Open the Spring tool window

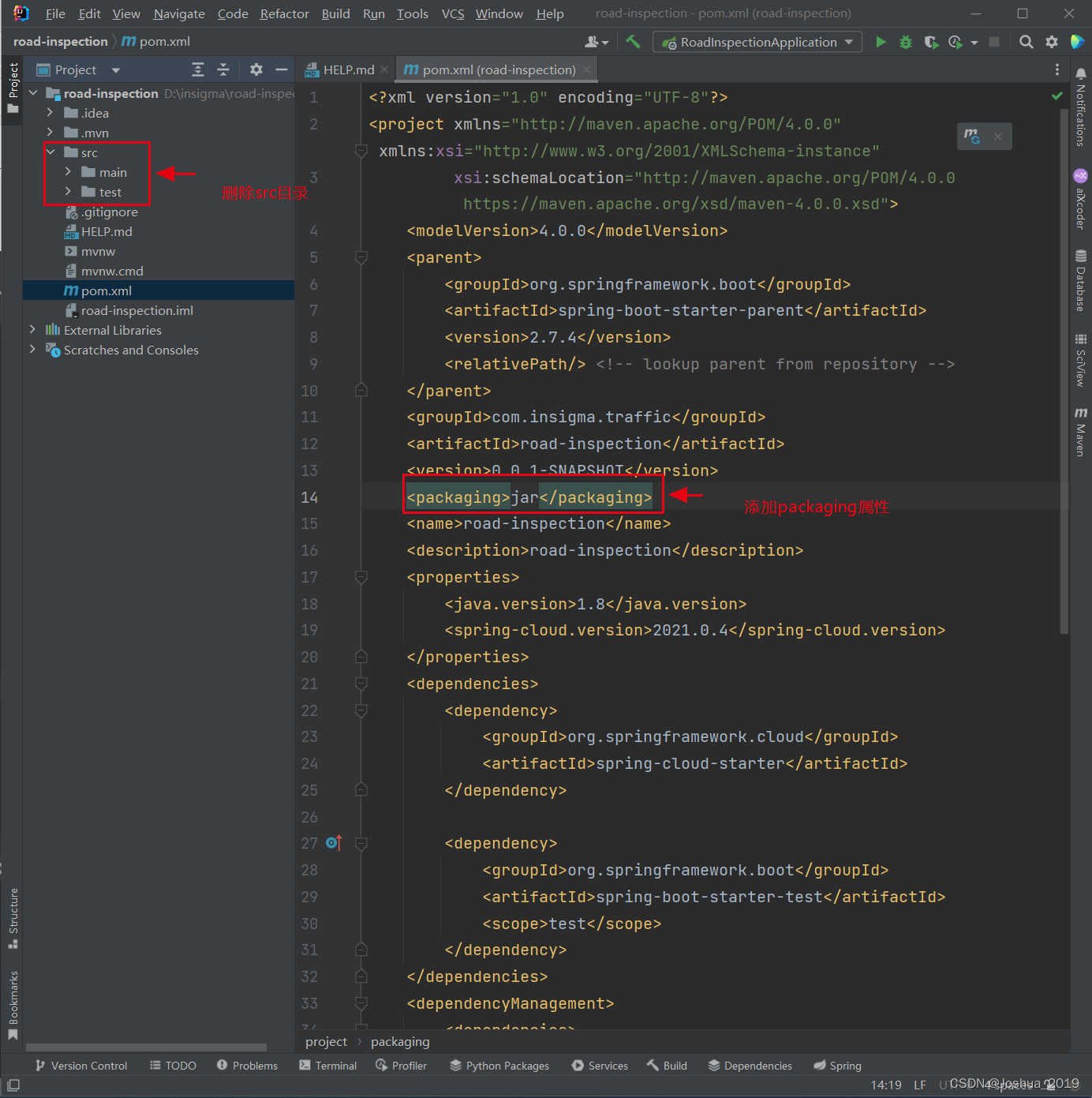point(838,1066)
